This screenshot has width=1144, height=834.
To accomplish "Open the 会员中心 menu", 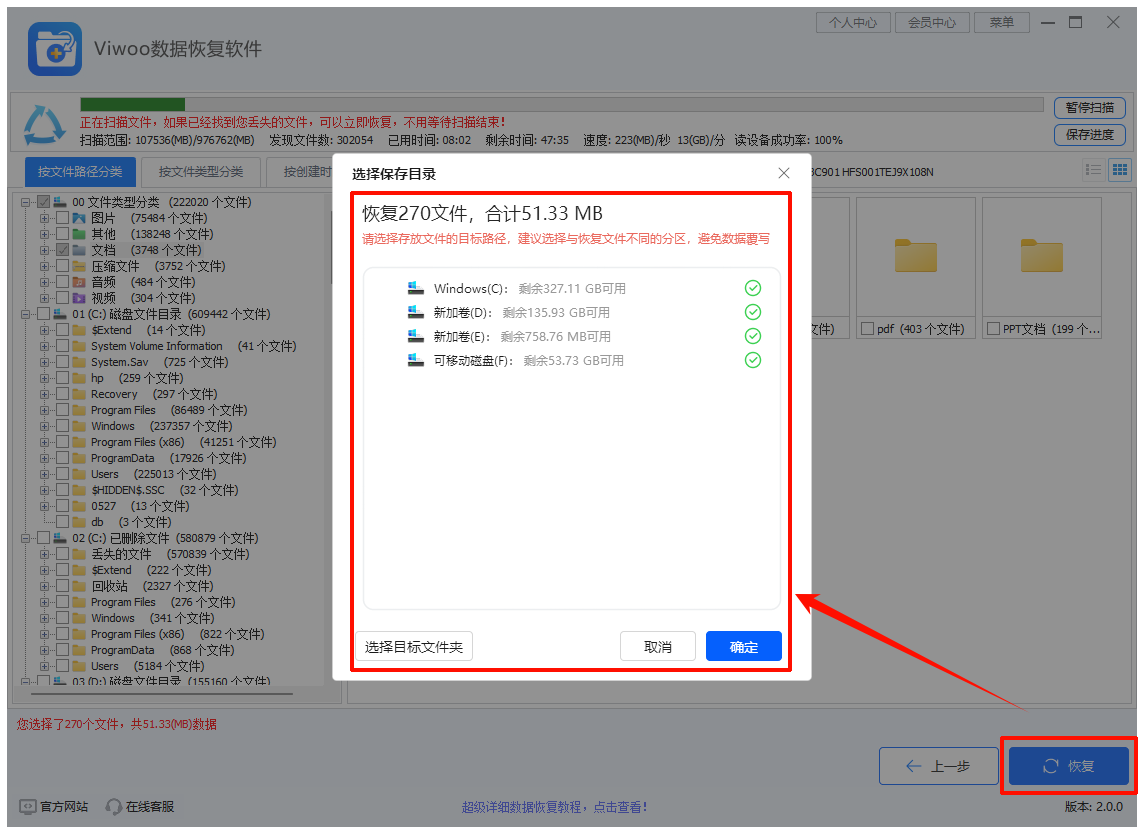I will (x=931, y=22).
